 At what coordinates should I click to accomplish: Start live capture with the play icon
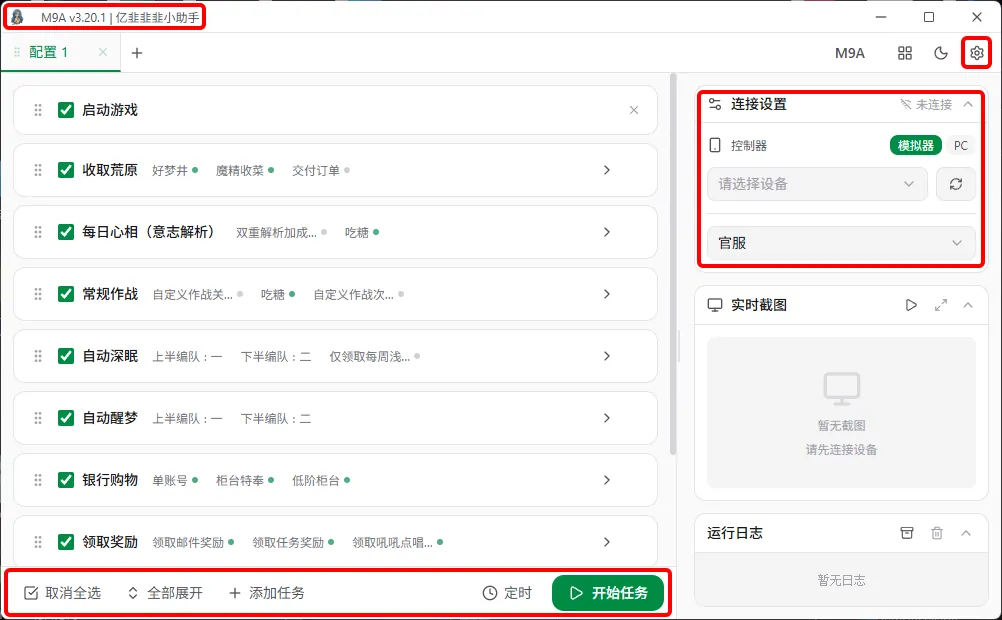pyautogui.click(x=911, y=305)
